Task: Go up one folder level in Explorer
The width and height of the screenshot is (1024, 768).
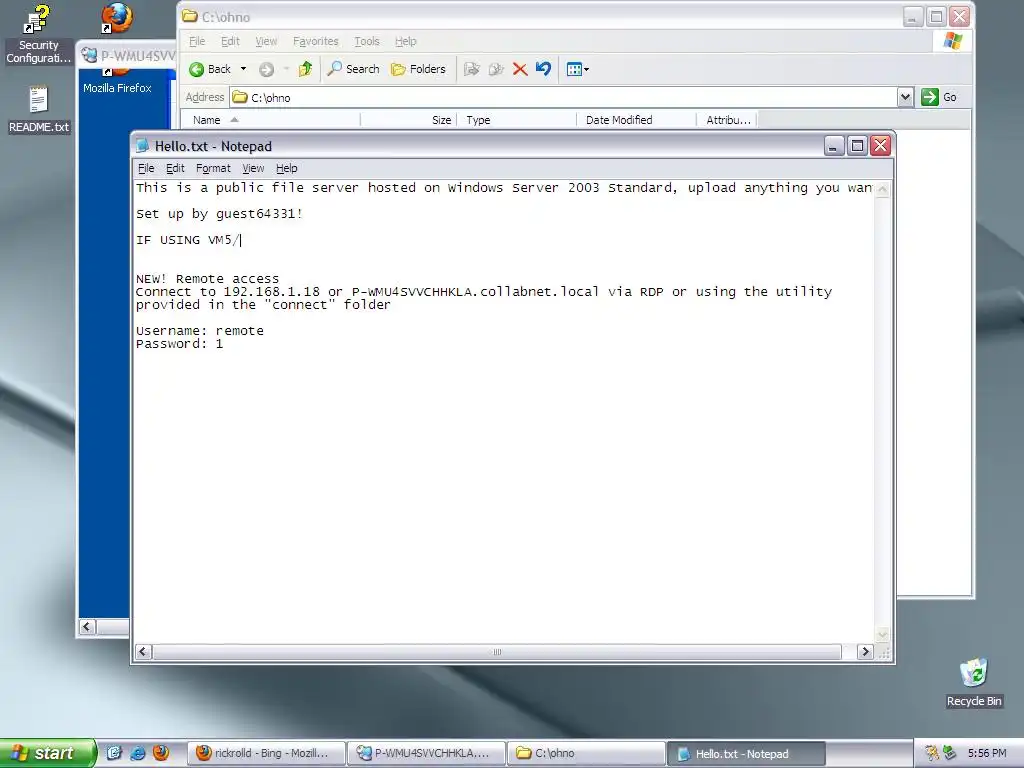Action: tap(305, 69)
